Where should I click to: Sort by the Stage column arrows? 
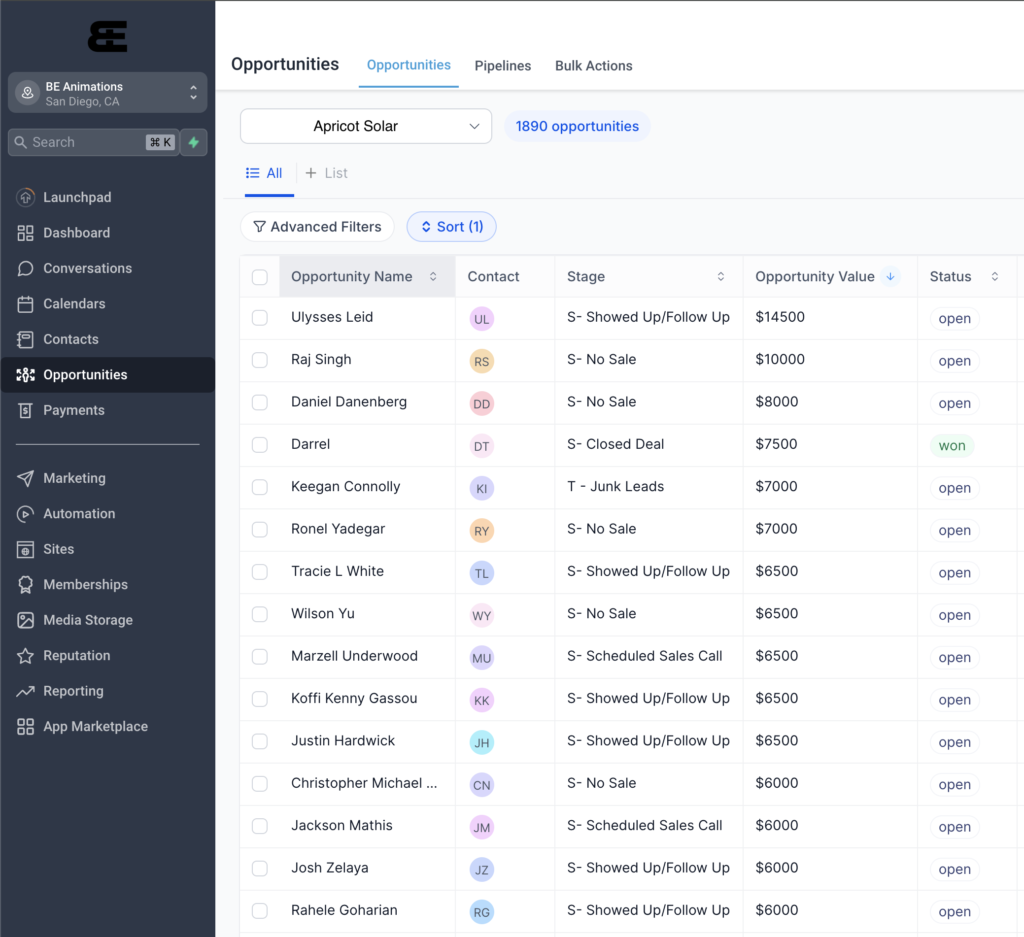721,277
